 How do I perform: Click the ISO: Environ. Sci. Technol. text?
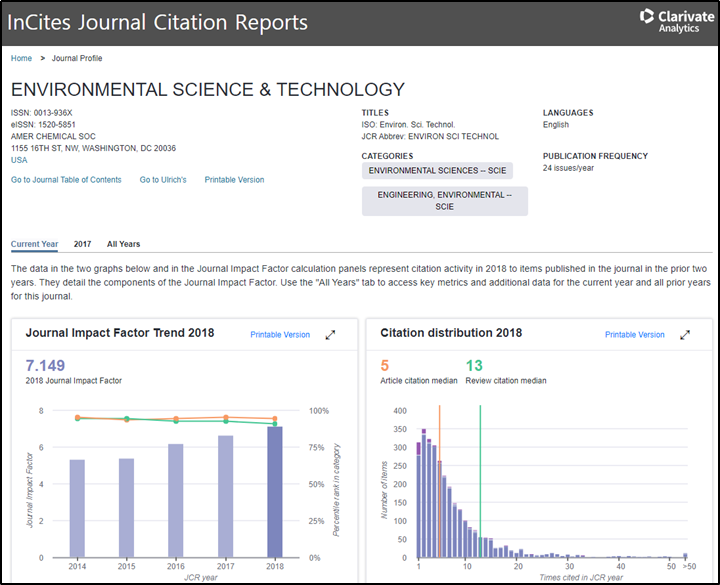408,124
